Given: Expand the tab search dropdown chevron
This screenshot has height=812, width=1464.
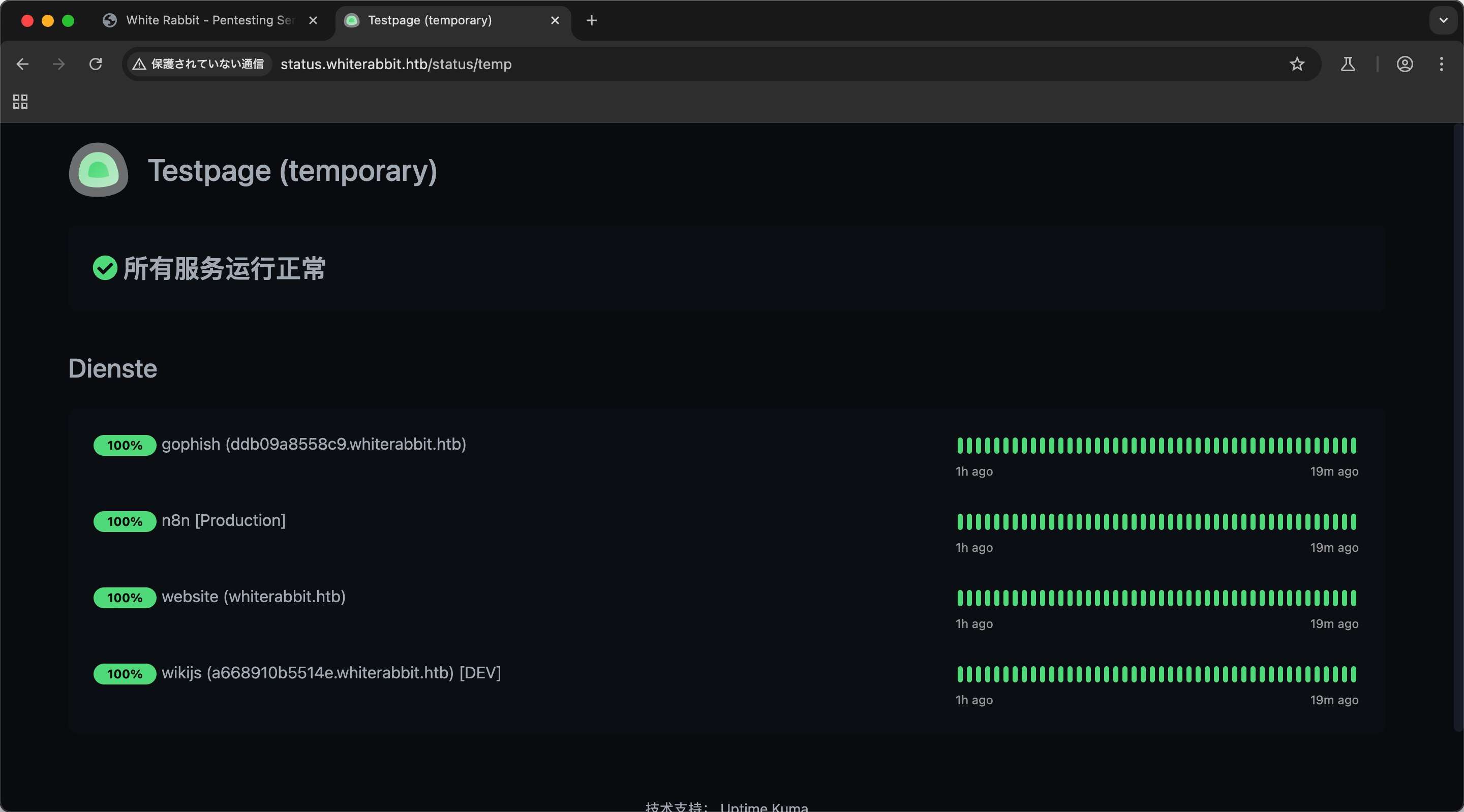Looking at the screenshot, I should tap(1443, 20).
